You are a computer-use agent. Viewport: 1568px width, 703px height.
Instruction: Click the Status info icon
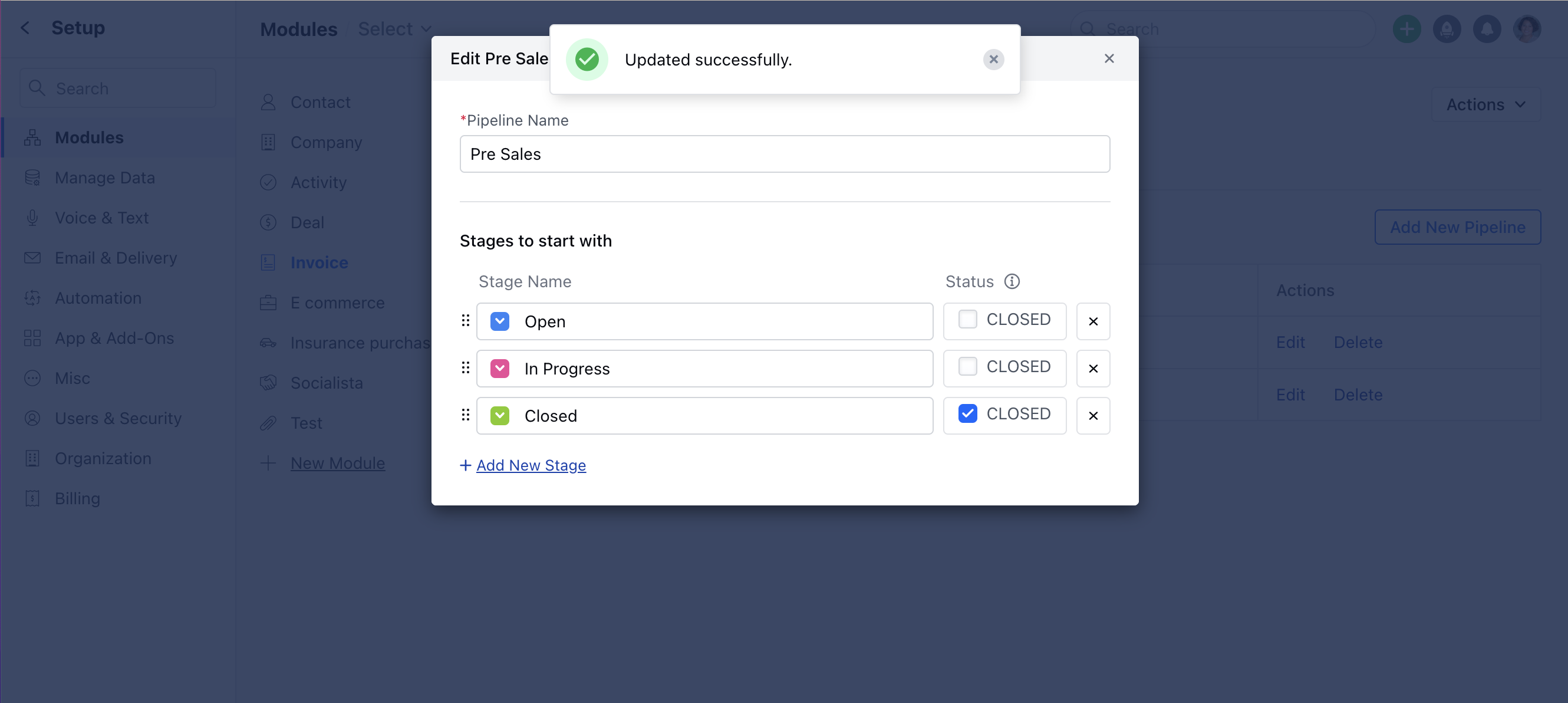(1012, 281)
